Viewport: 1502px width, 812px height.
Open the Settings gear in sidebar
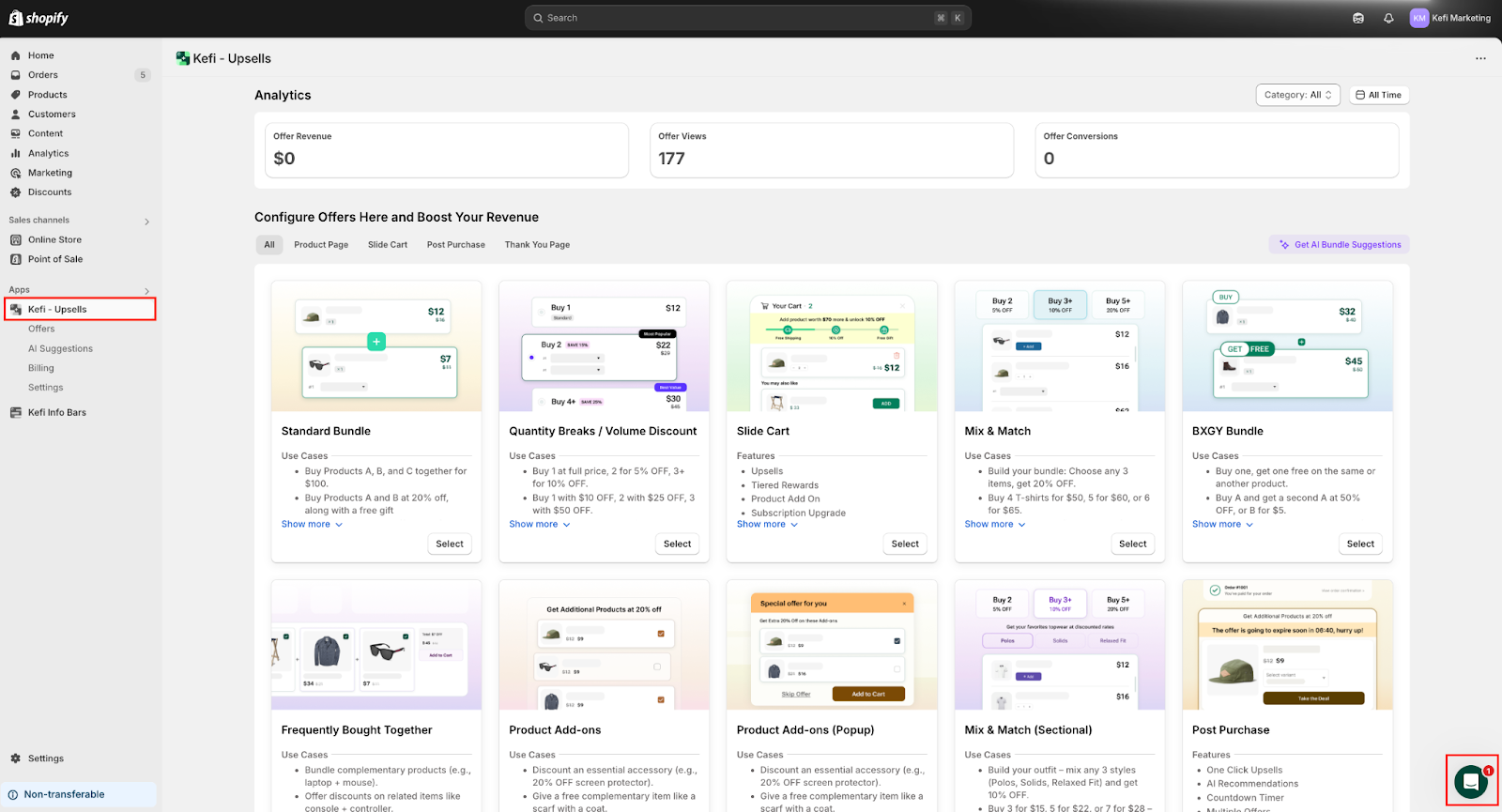click(x=45, y=758)
